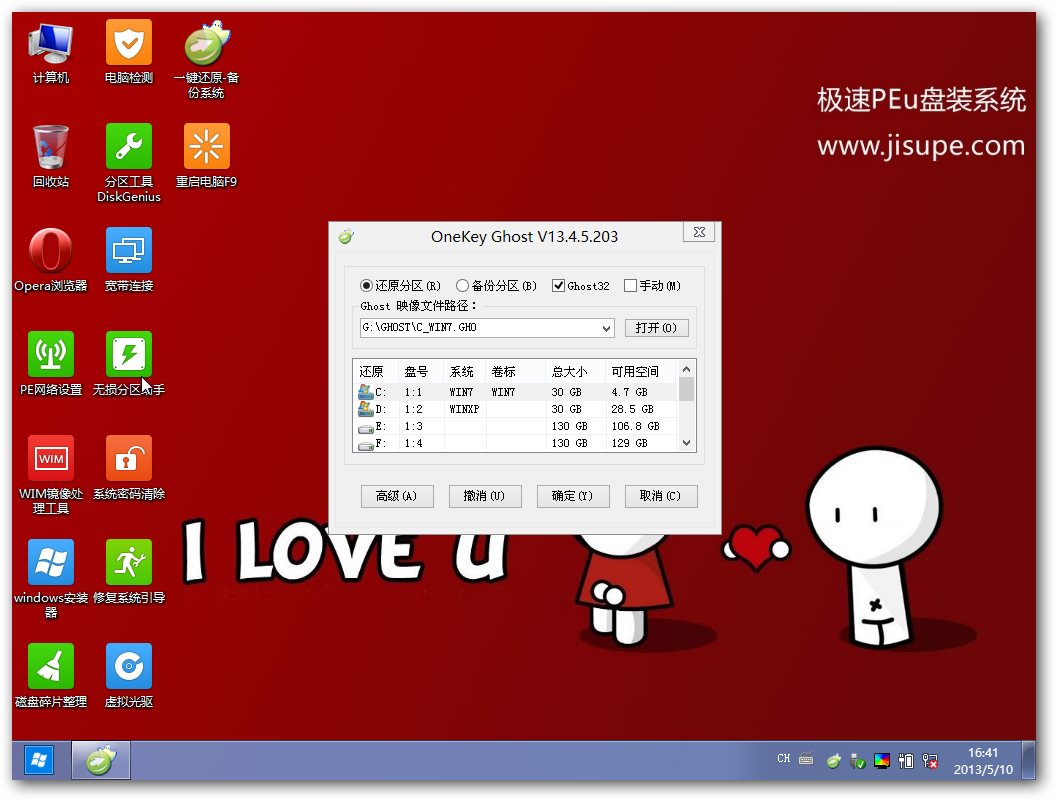
Task: Launch the 电脑检测 shield icon
Action: click(x=129, y=53)
